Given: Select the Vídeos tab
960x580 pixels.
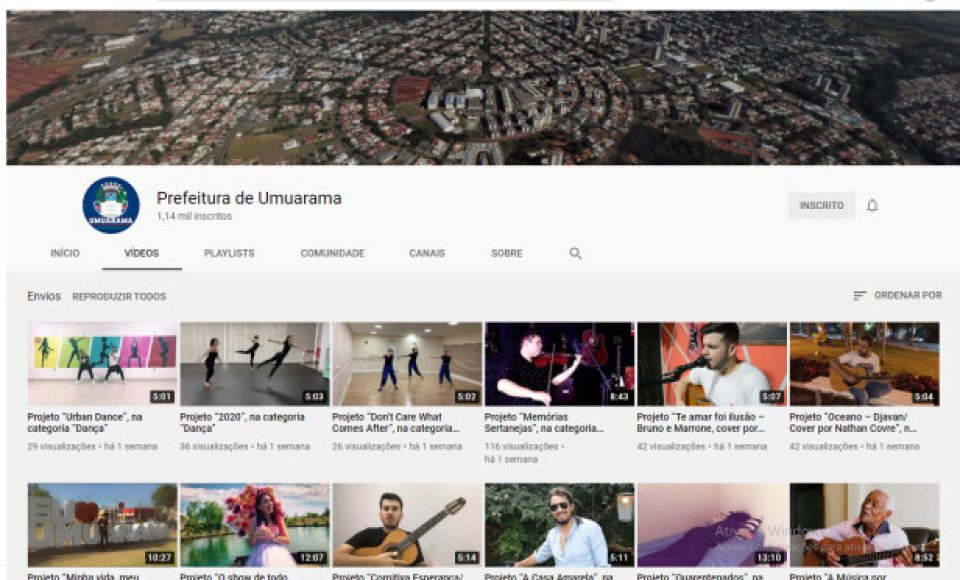Looking at the screenshot, I should (141, 253).
